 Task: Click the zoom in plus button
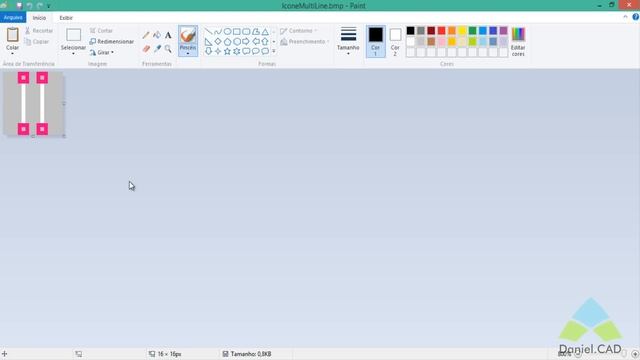pos(635,354)
